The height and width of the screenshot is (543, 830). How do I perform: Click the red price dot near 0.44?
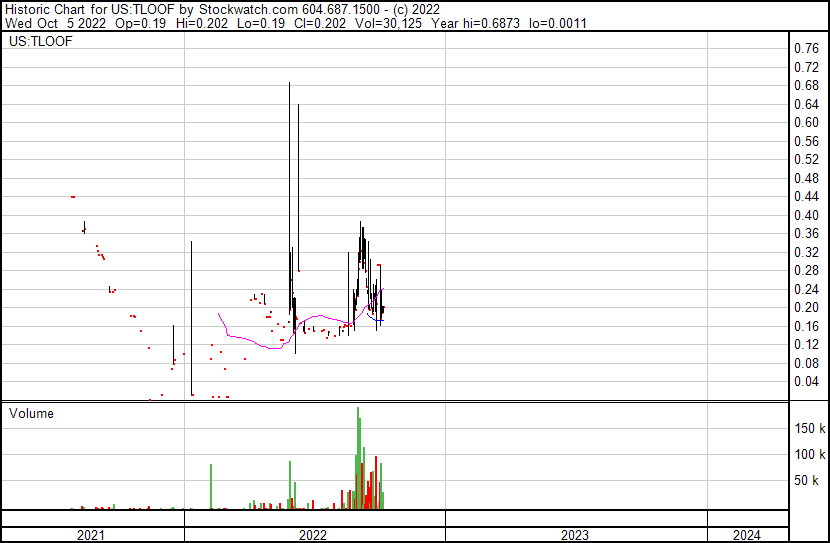[x=73, y=197]
